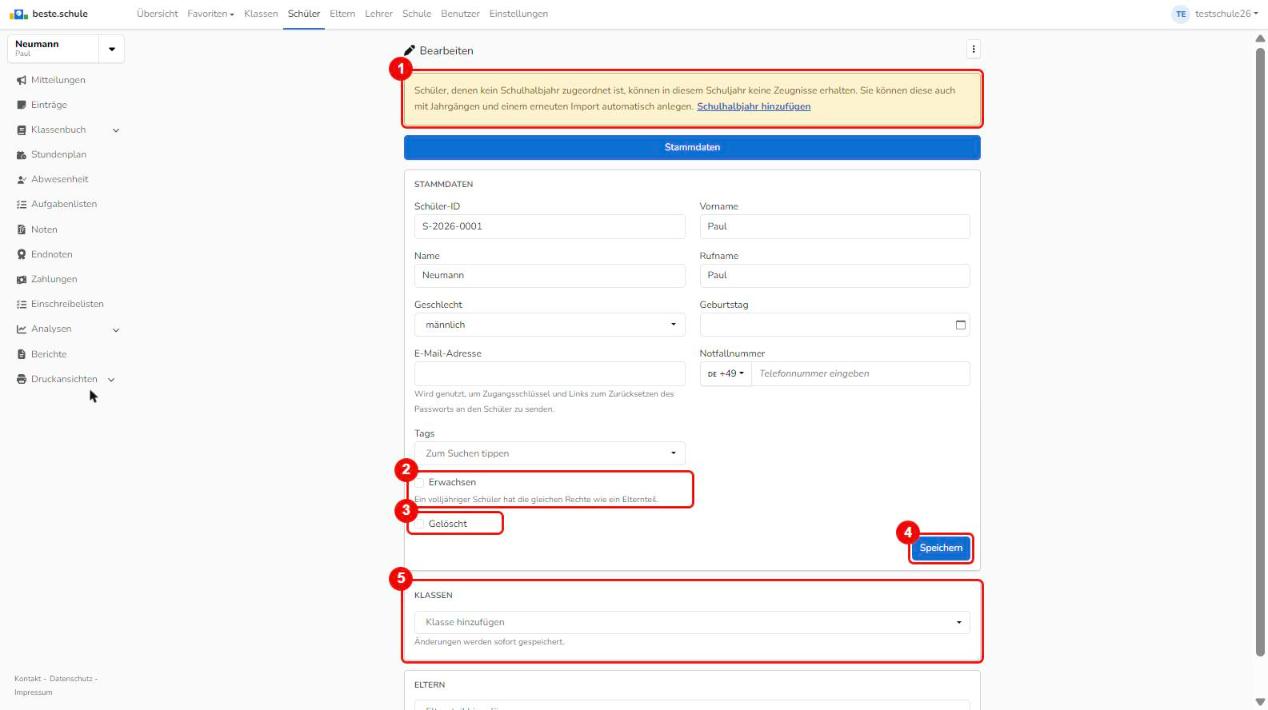Click the Analysen chart icon
Screen dimensions: 1268x710
tap(22, 329)
